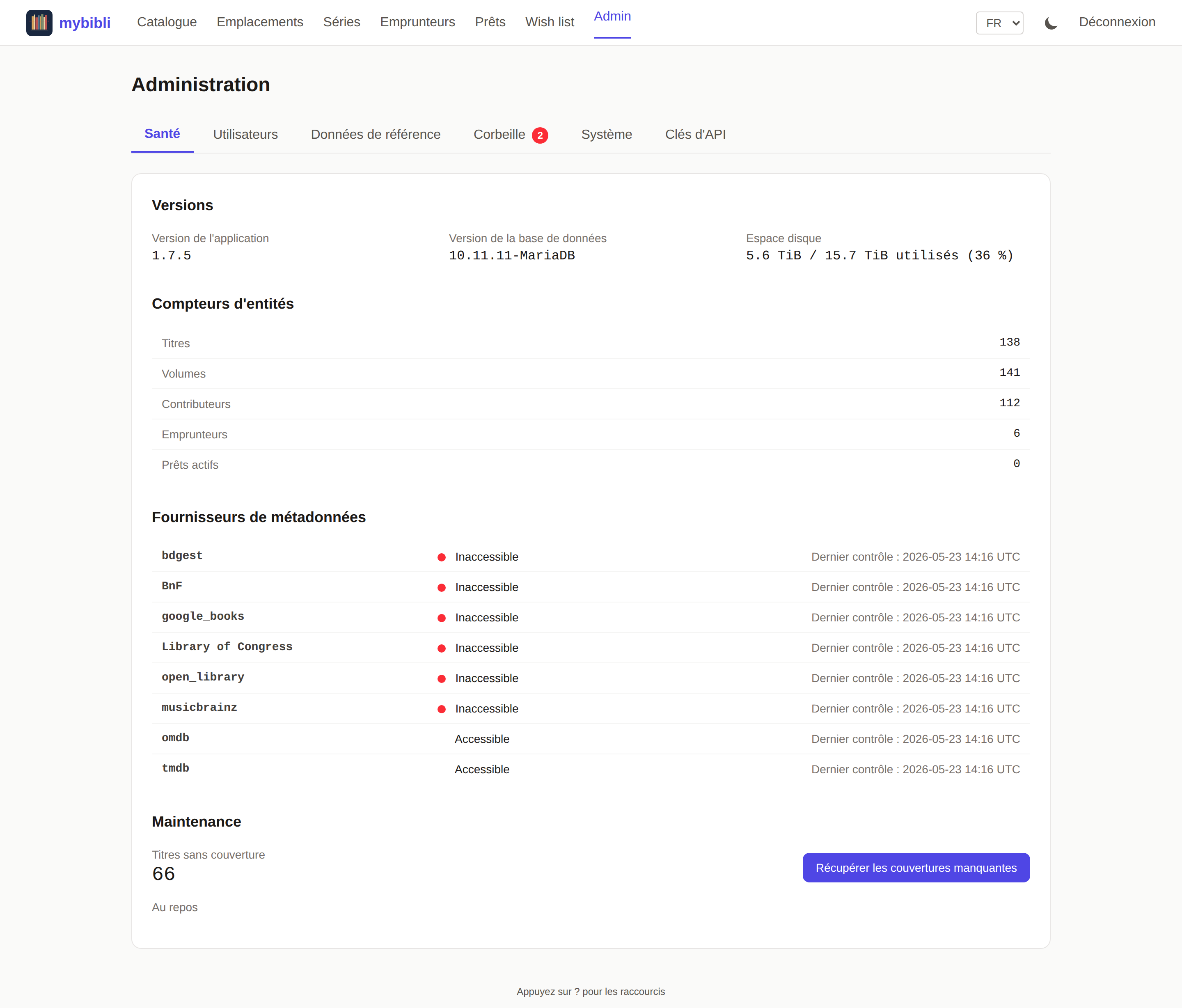Open the Wish list page
Image resolution: width=1182 pixels, height=1008 pixels.
[x=550, y=22]
